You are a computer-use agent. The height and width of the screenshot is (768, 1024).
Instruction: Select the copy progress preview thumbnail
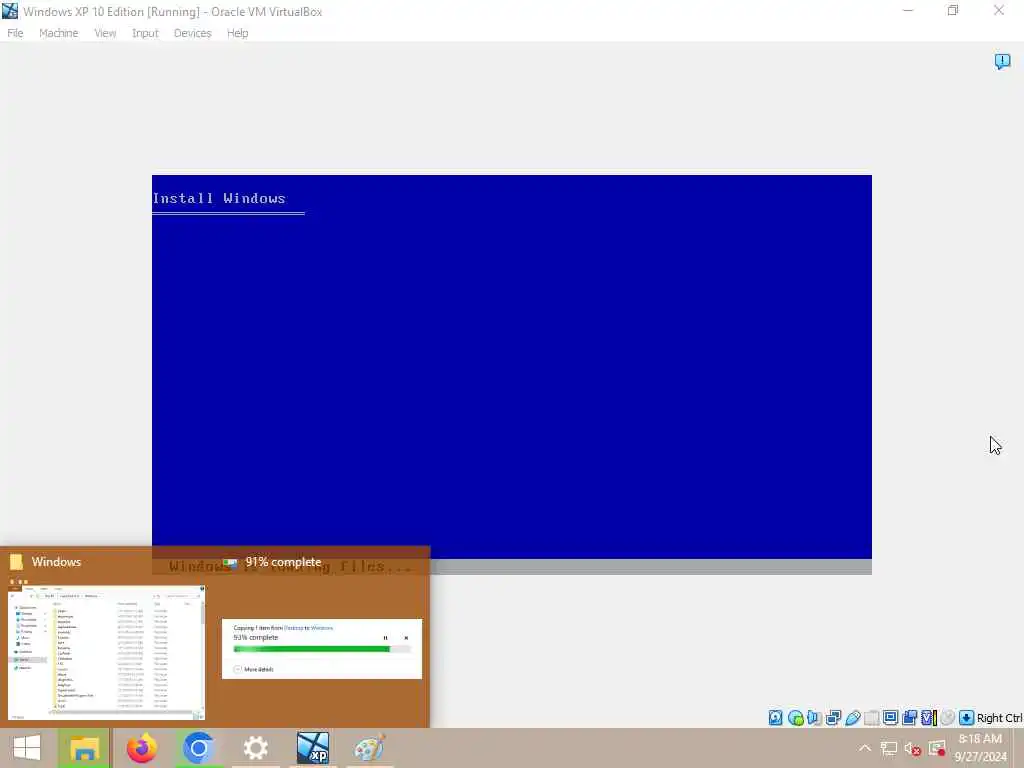(322, 648)
